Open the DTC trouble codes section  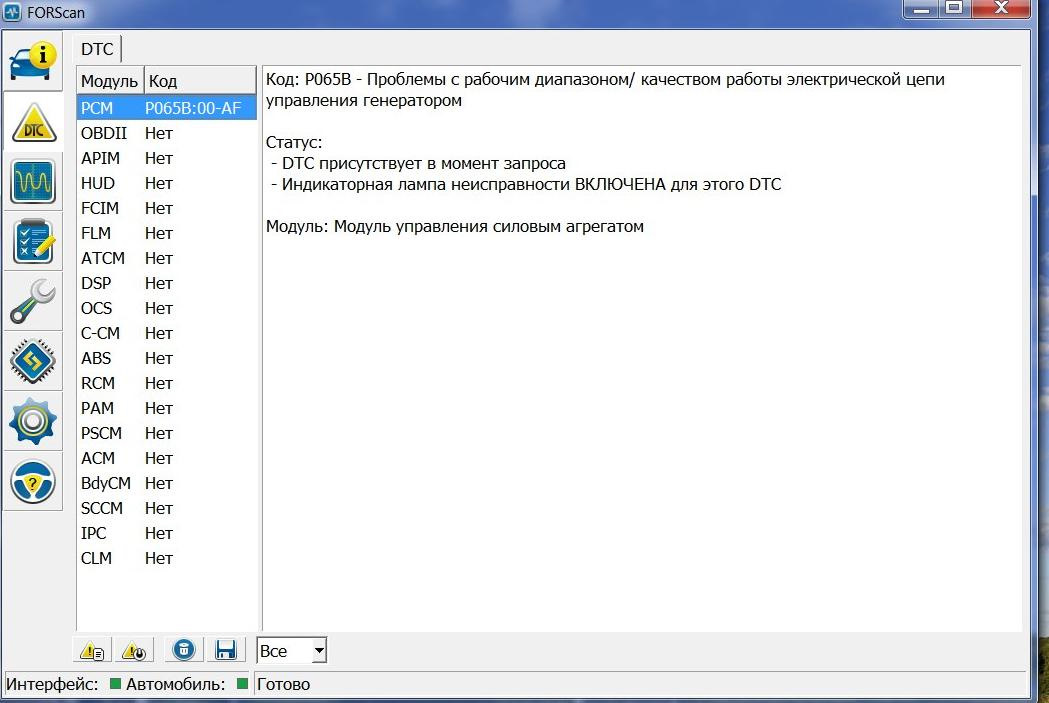click(33, 122)
